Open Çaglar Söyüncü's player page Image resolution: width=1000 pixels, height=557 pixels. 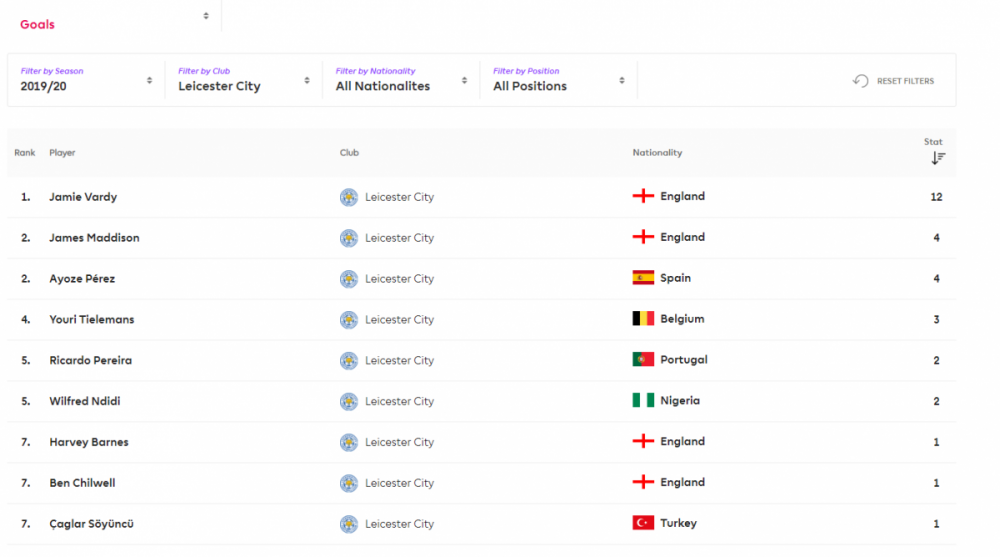[91, 524]
